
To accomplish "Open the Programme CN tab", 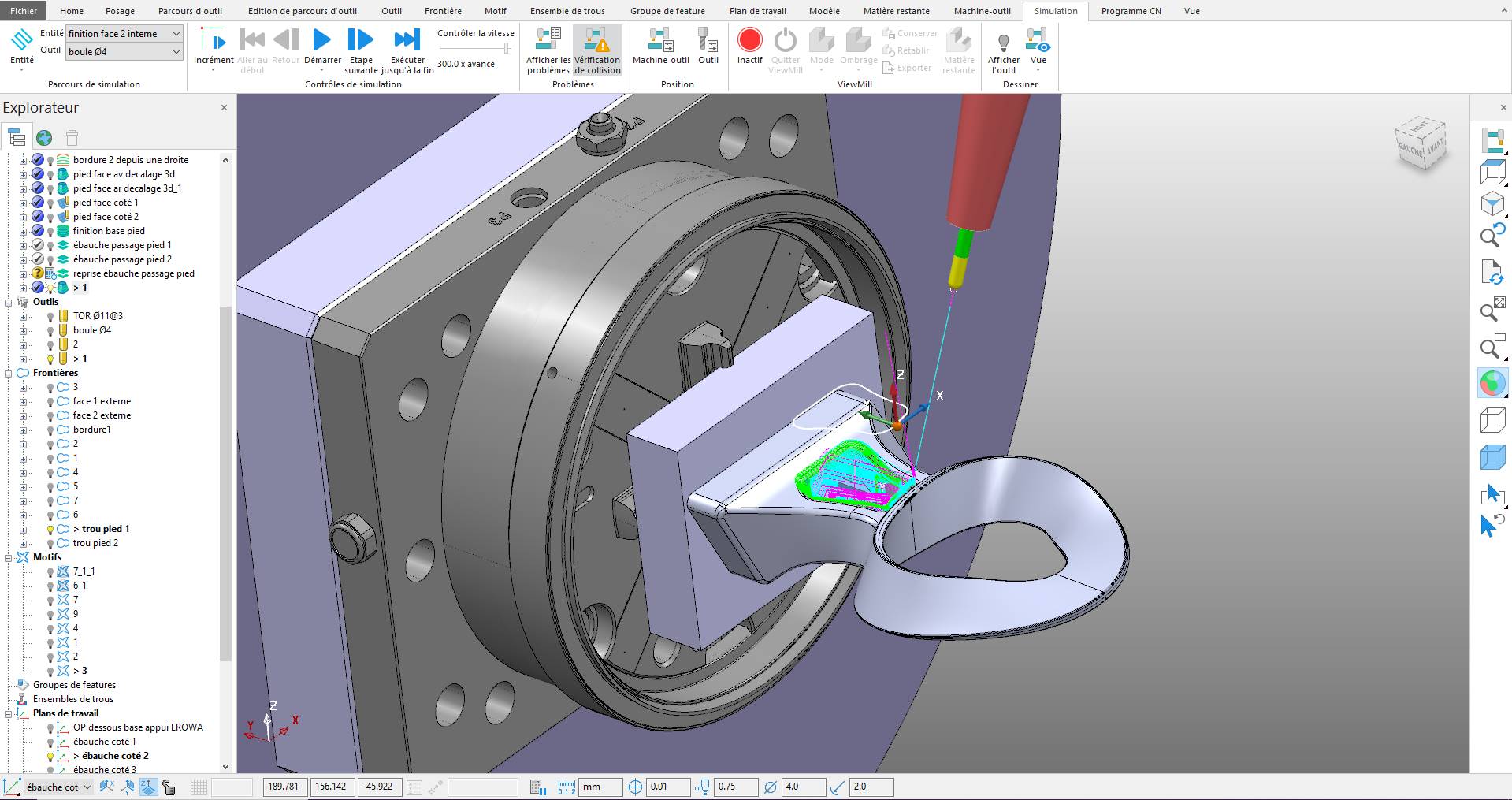I will pos(1131,11).
